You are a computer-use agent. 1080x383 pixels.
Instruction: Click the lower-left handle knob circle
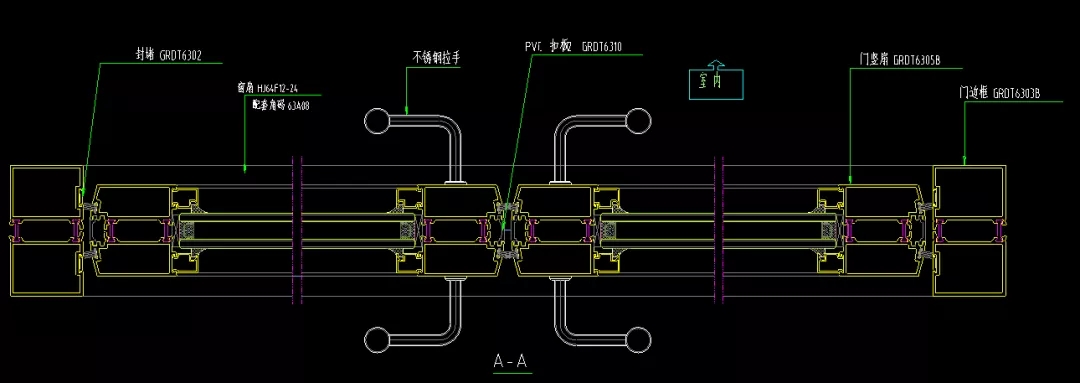coord(377,340)
